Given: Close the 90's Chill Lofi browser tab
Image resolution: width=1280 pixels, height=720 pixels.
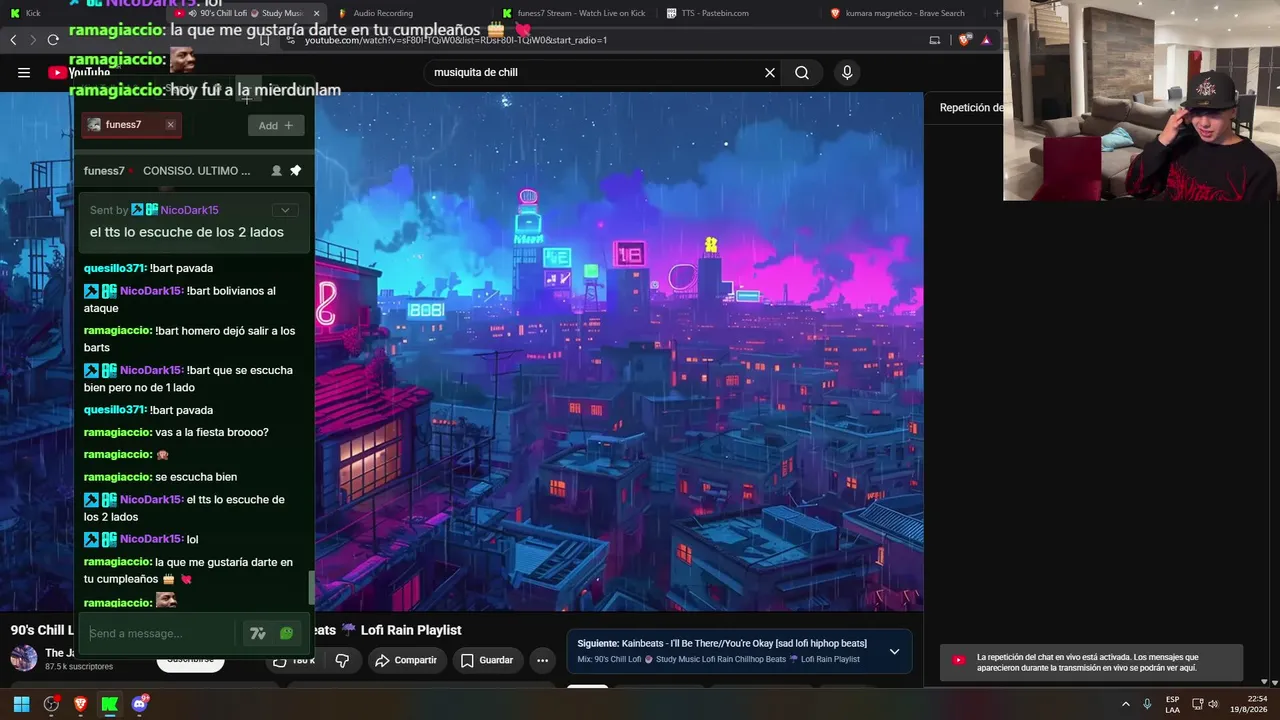Looking at the screenshot, I should pos(316,13).
